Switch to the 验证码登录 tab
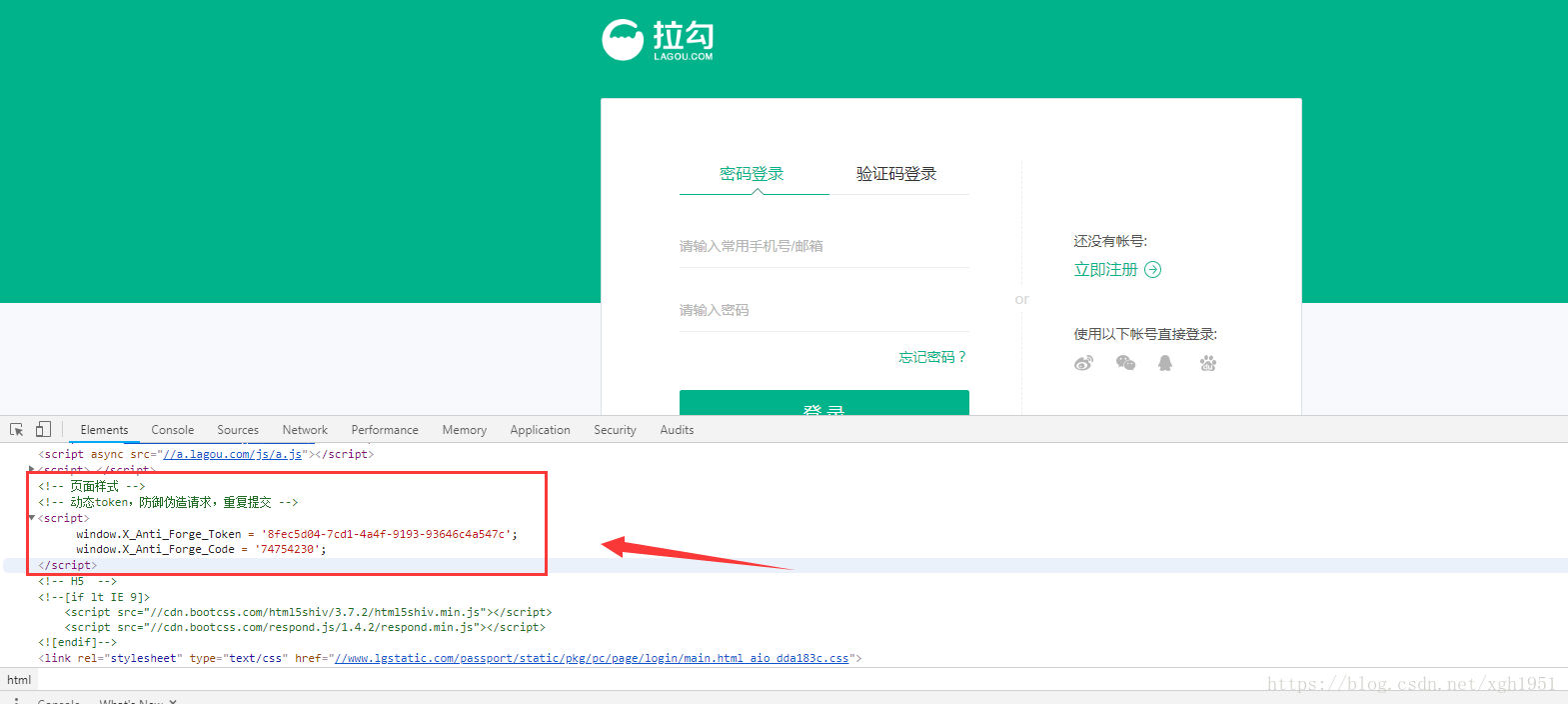 (896, 174)
